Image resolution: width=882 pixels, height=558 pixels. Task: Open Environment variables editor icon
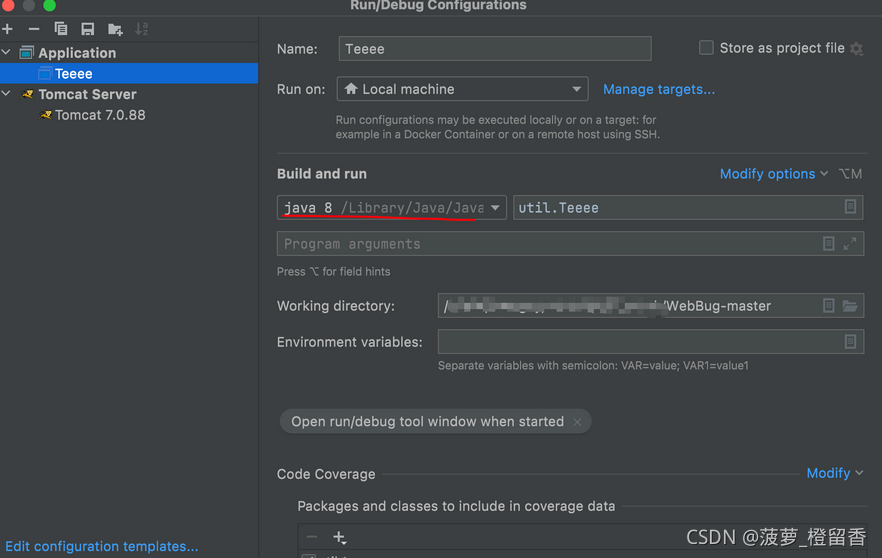[850, 341]
